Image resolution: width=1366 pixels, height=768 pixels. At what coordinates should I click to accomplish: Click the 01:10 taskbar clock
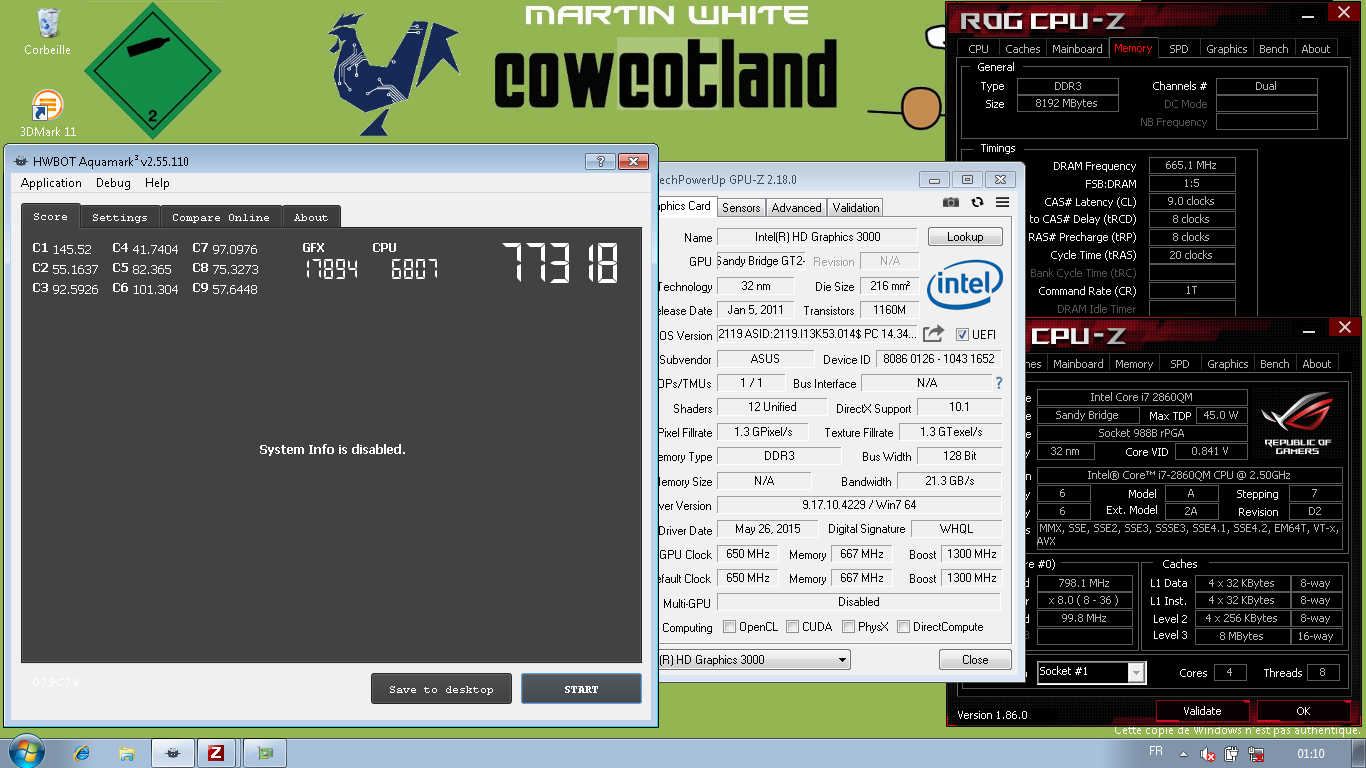1311,753
